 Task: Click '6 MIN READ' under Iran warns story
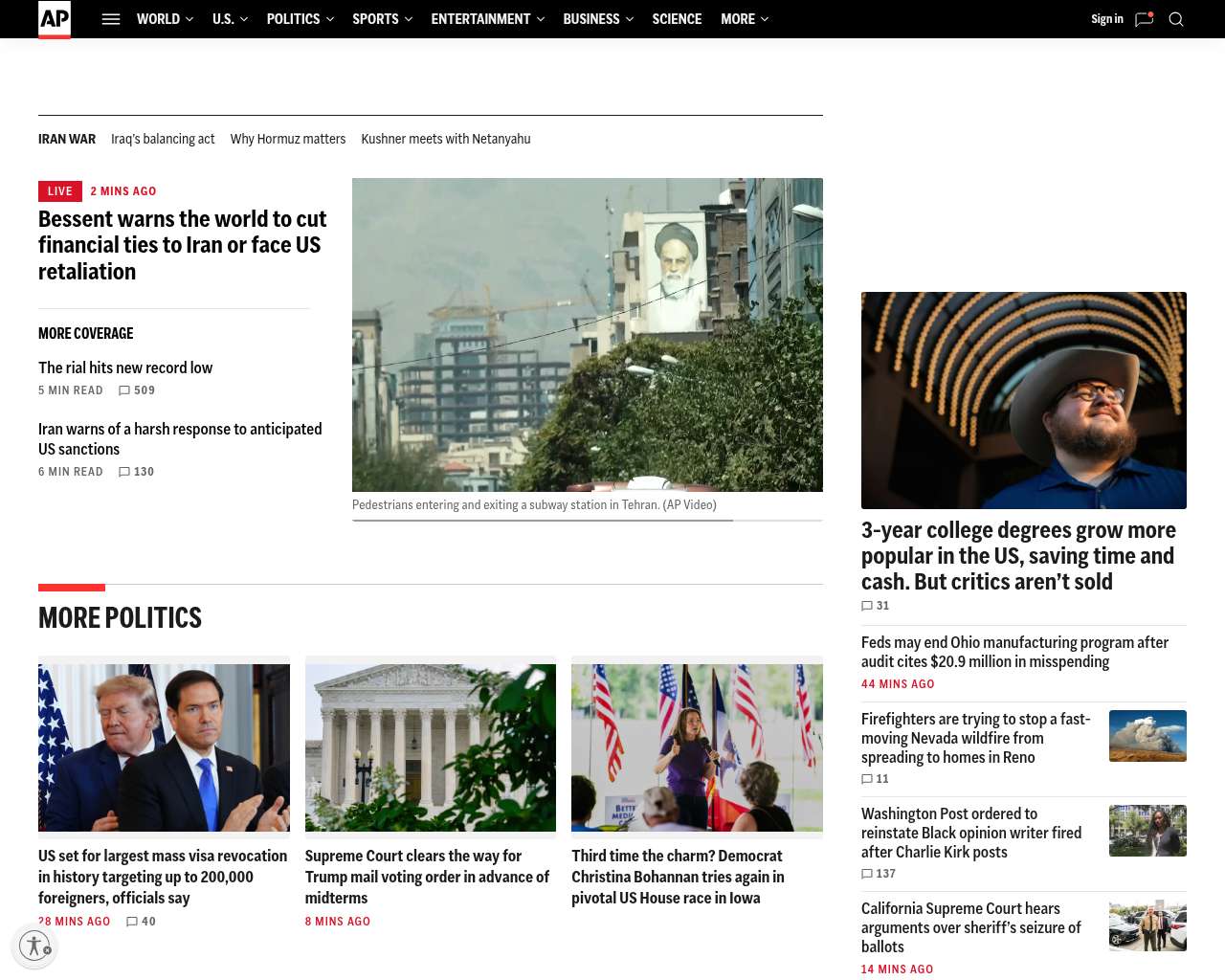tap(71, 472)
